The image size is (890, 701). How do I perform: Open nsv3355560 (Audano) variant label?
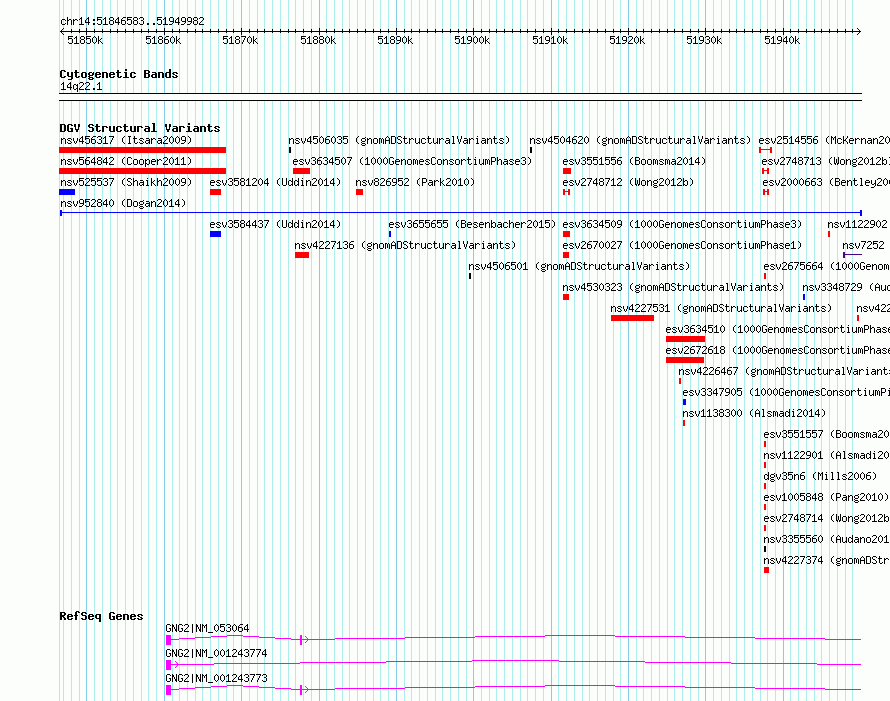pyautogui.click(x=826, y=539)
